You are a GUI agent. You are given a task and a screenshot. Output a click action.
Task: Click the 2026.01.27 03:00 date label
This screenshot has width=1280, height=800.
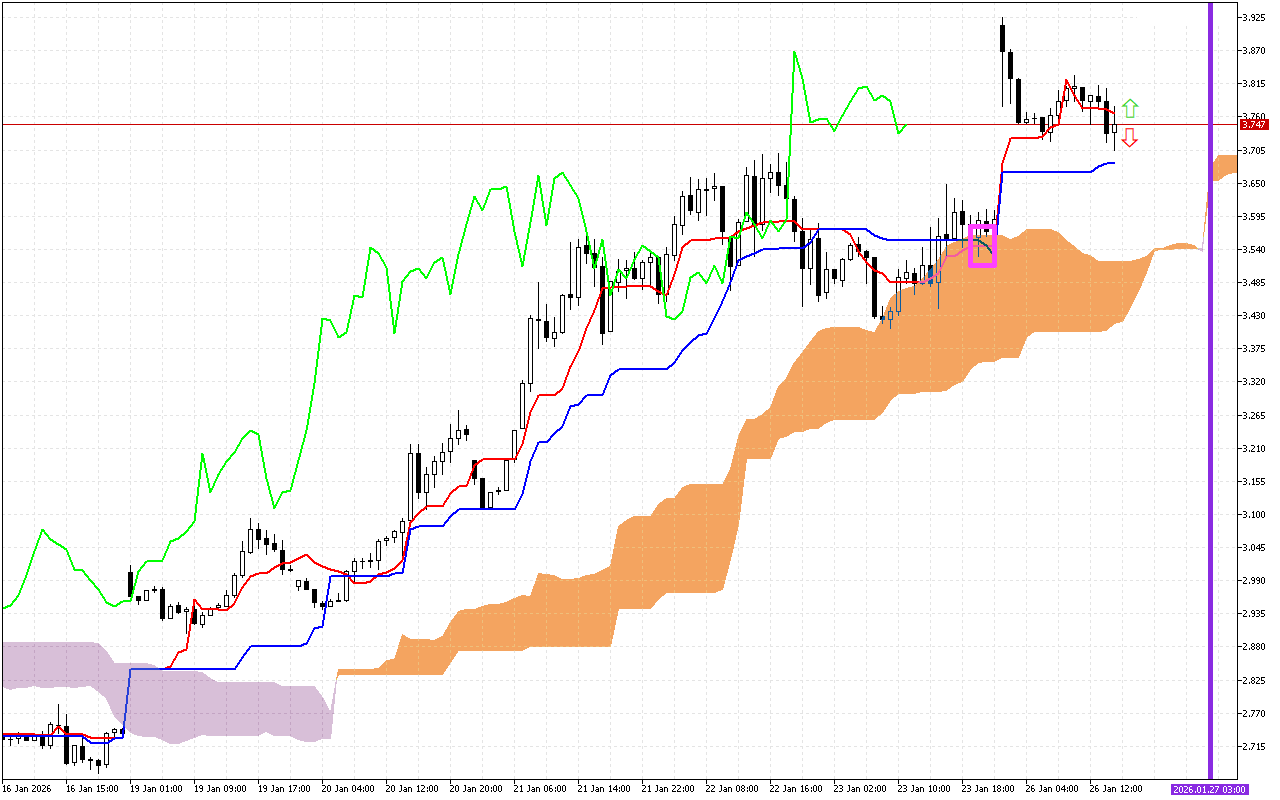tap(1208, 789)
